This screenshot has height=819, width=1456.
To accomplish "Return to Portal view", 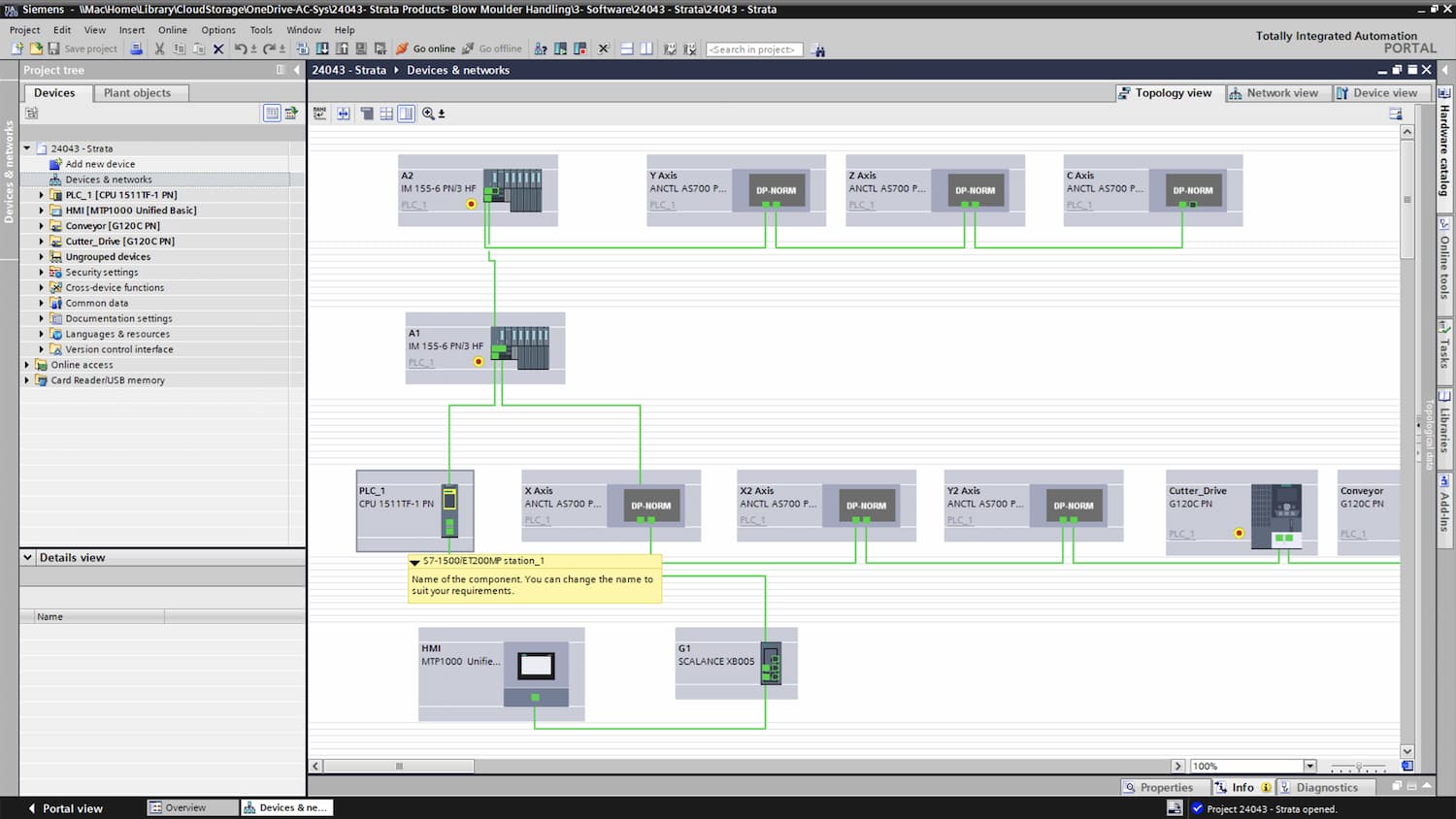I will coord(64,808).
